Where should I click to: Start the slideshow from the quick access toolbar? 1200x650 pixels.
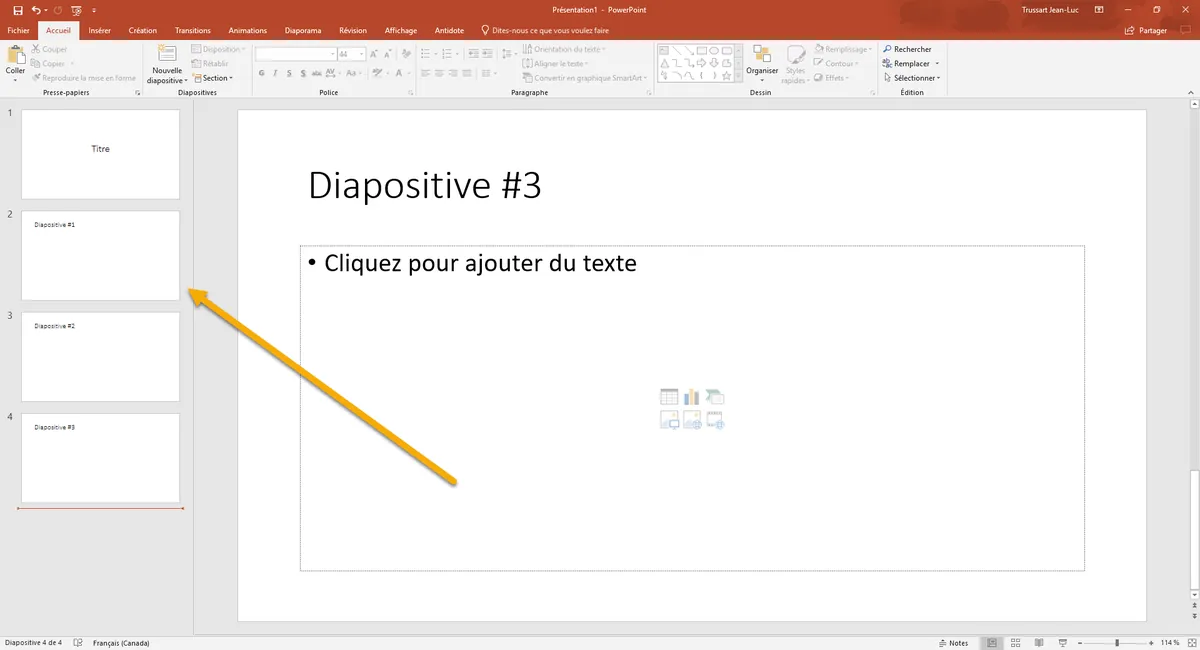click(x=76, y=10)
